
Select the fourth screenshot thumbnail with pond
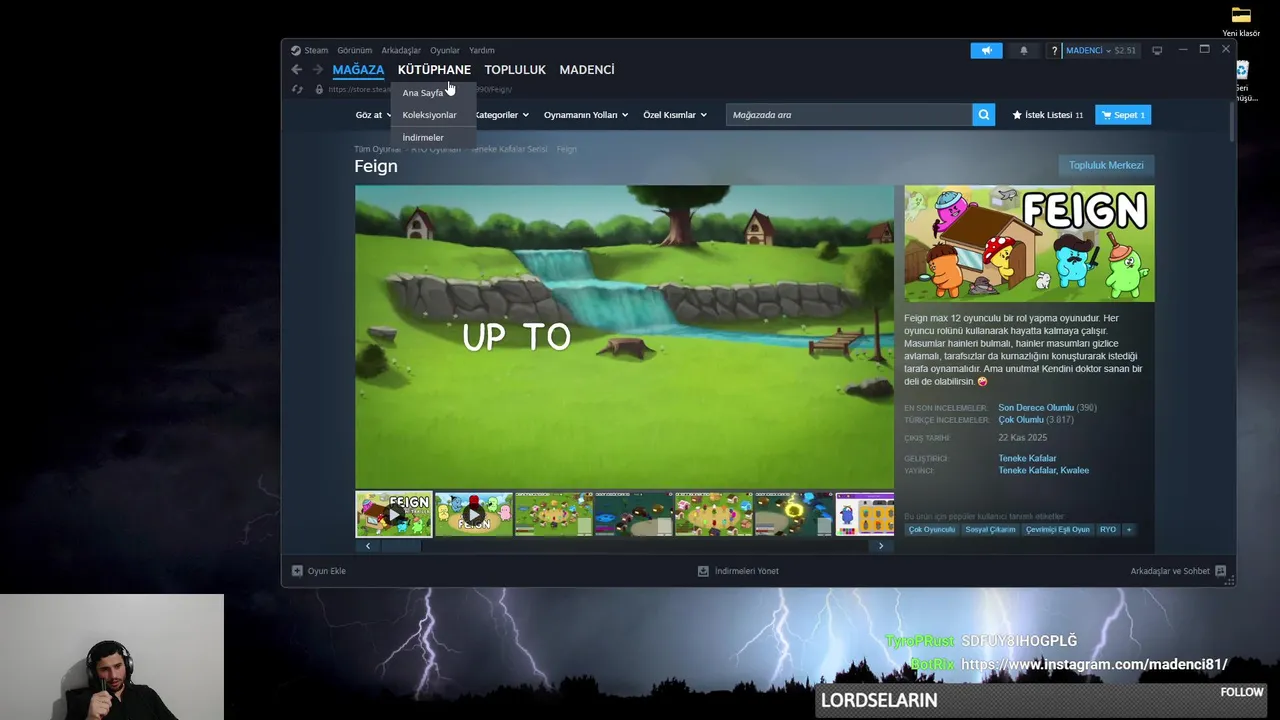[x=633, y=514]
